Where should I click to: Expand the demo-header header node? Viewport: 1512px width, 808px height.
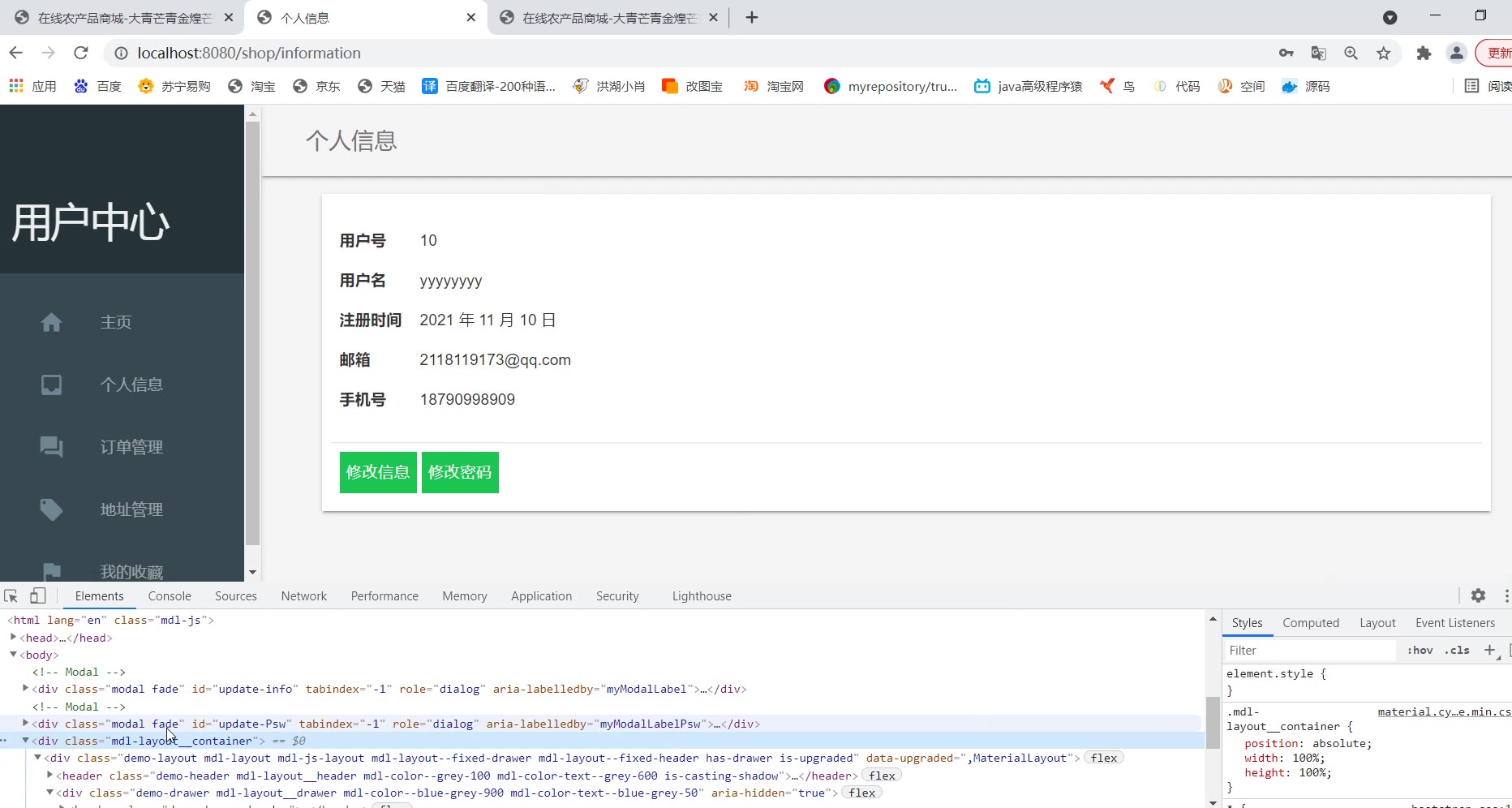(49, 776)
